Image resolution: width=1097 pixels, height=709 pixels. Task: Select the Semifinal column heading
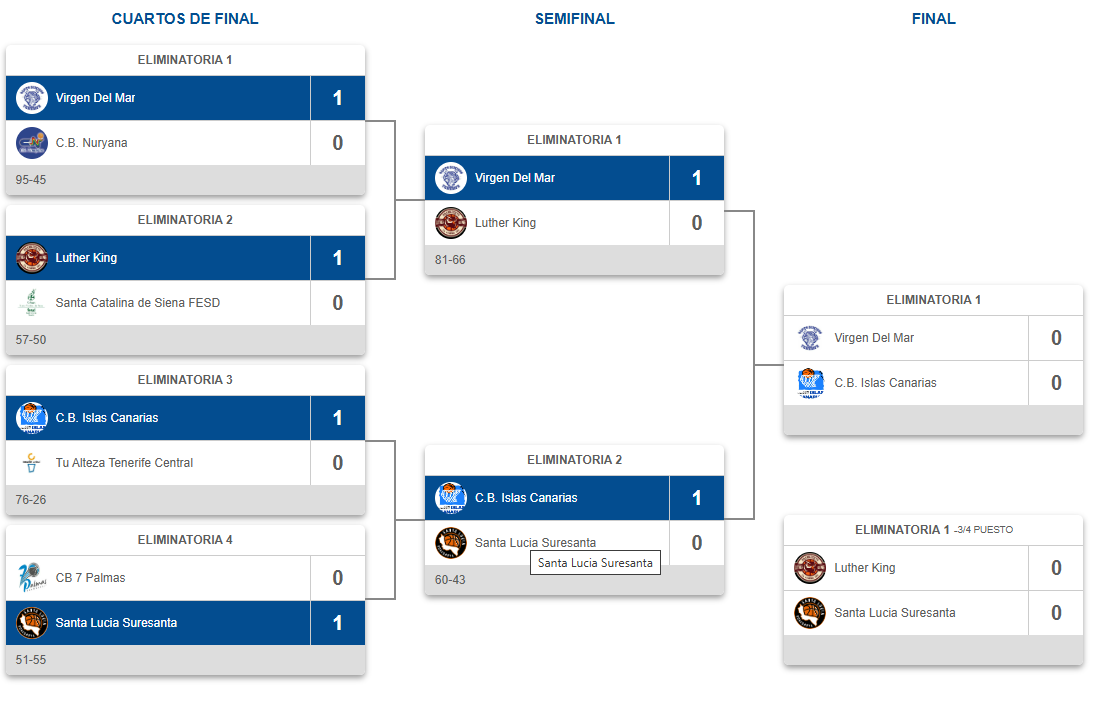pos(574,19)
